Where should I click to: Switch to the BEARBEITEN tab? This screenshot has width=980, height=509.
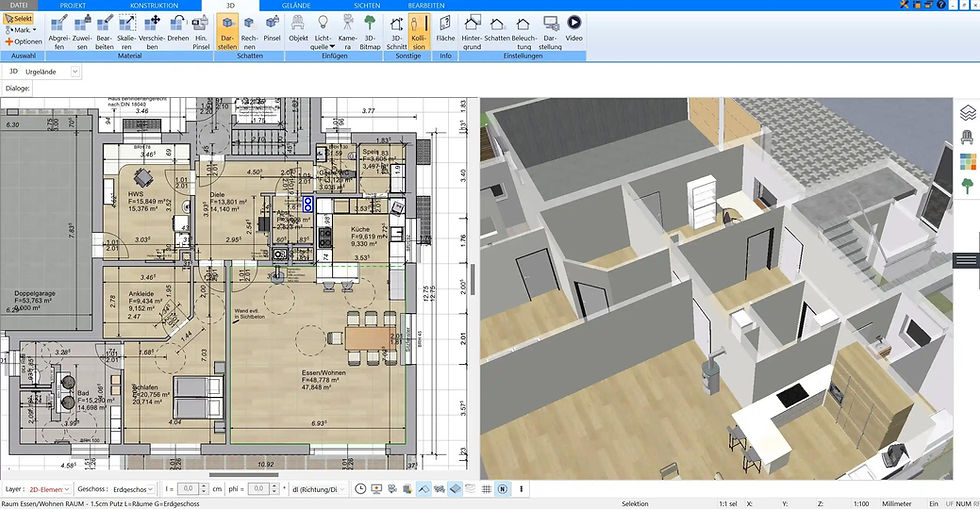pos(426,5)
